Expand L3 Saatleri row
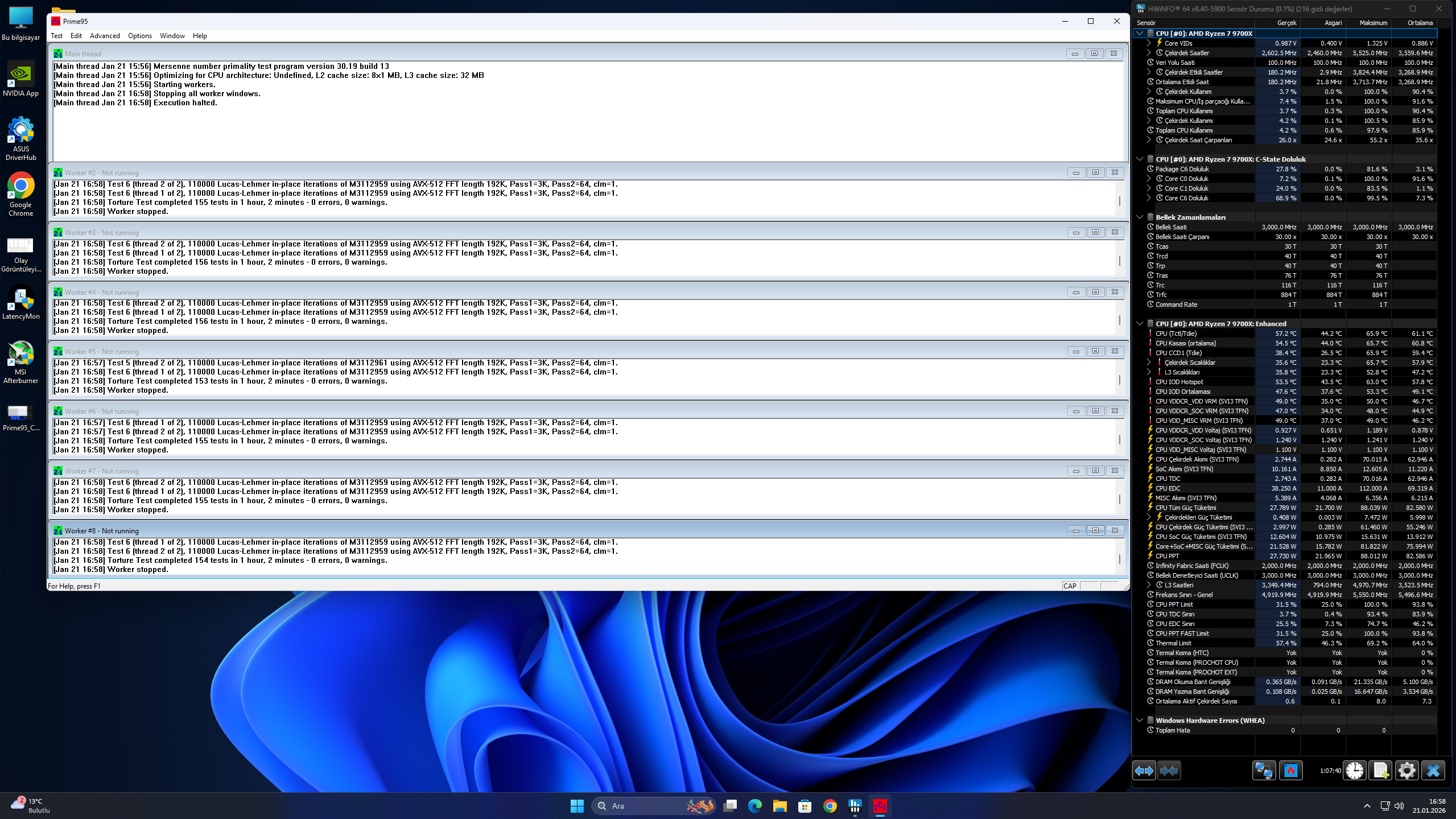 point(1149,585)
